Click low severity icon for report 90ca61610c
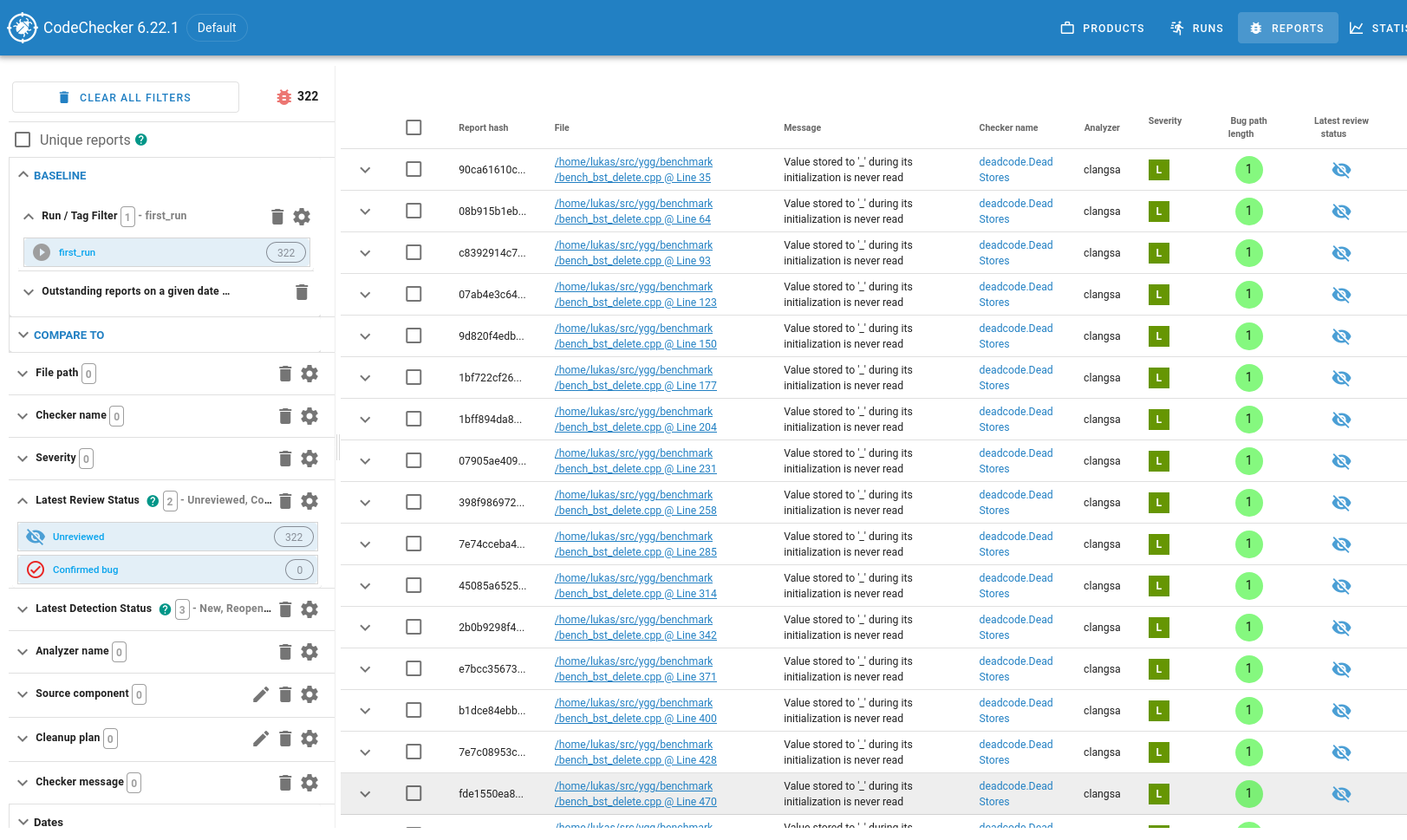1407x840 pixels. coord(1158,170)
